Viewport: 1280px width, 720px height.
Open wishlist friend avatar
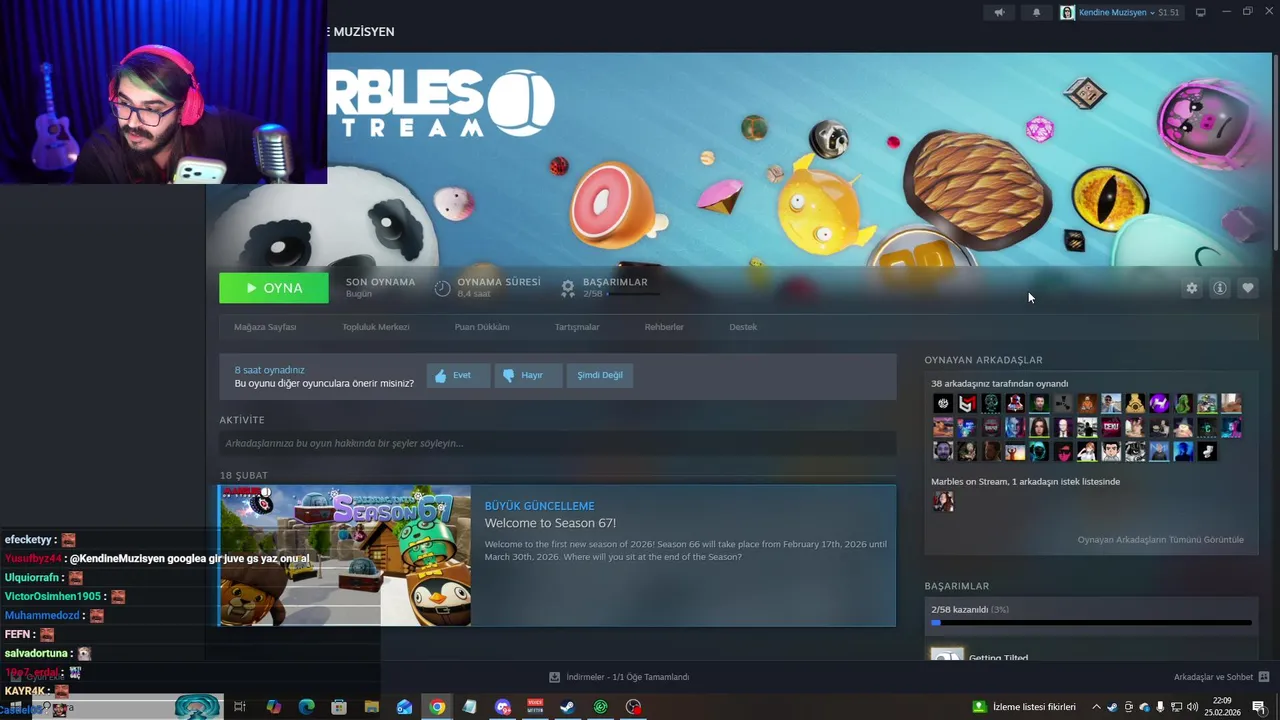click(x=943, y=502)
